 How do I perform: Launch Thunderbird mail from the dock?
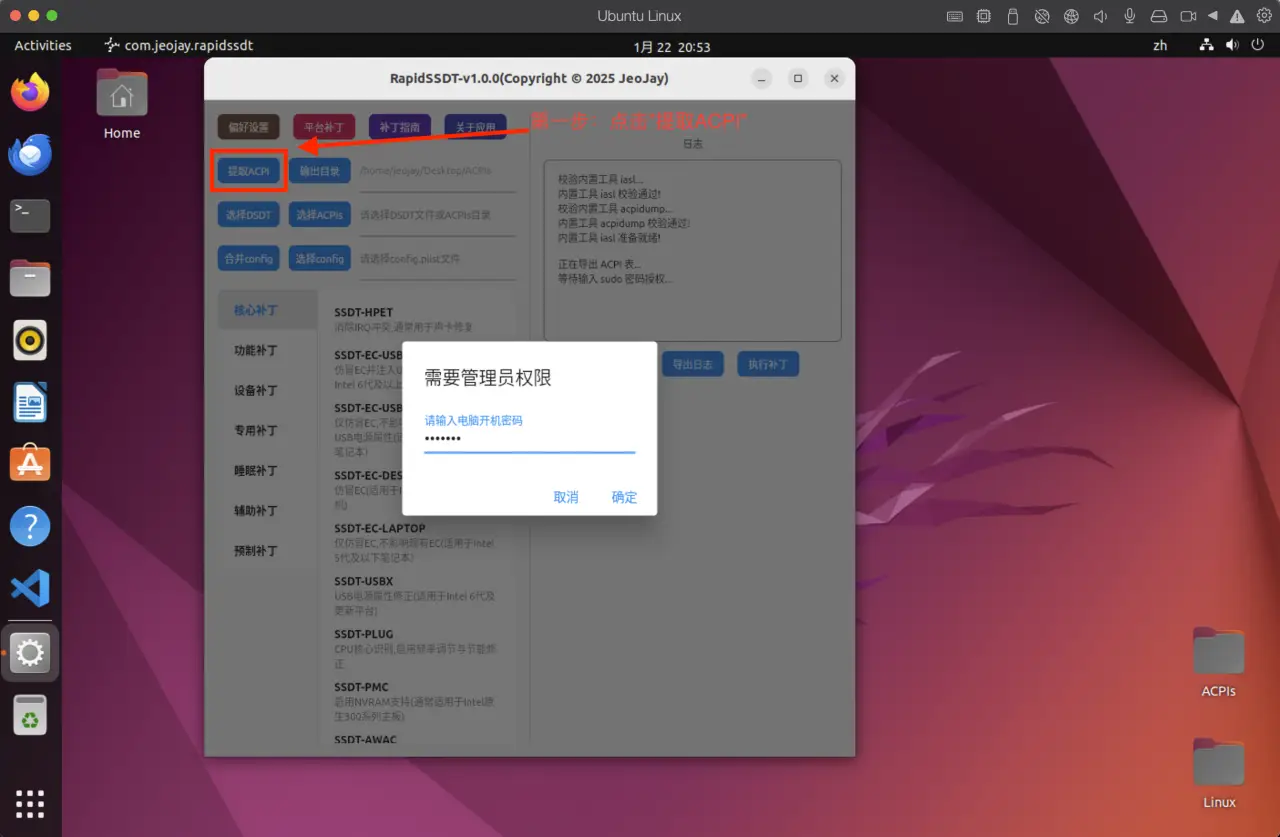(x=30, y=155)
